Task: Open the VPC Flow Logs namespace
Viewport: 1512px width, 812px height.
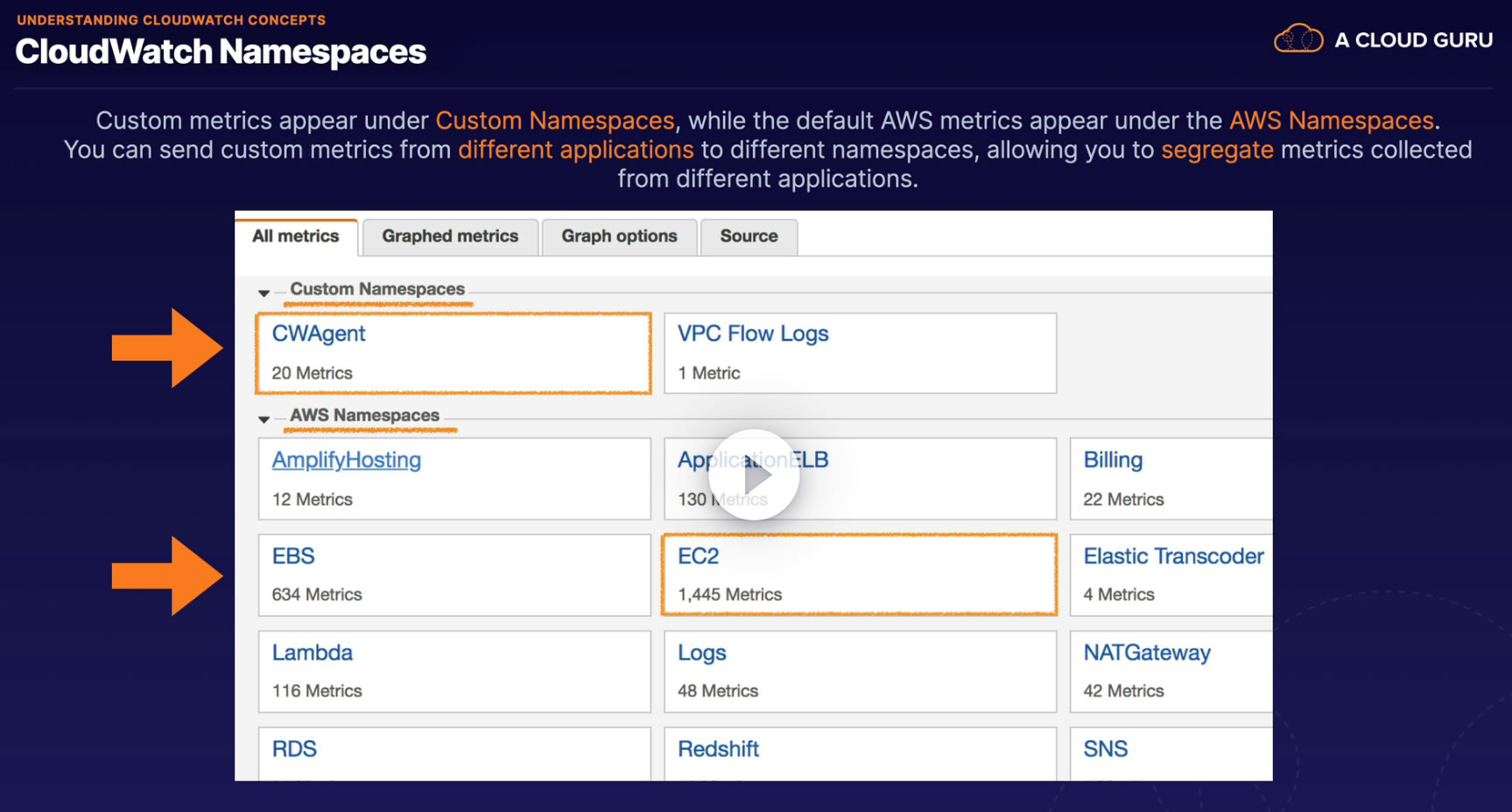Action: coord(753,334)
